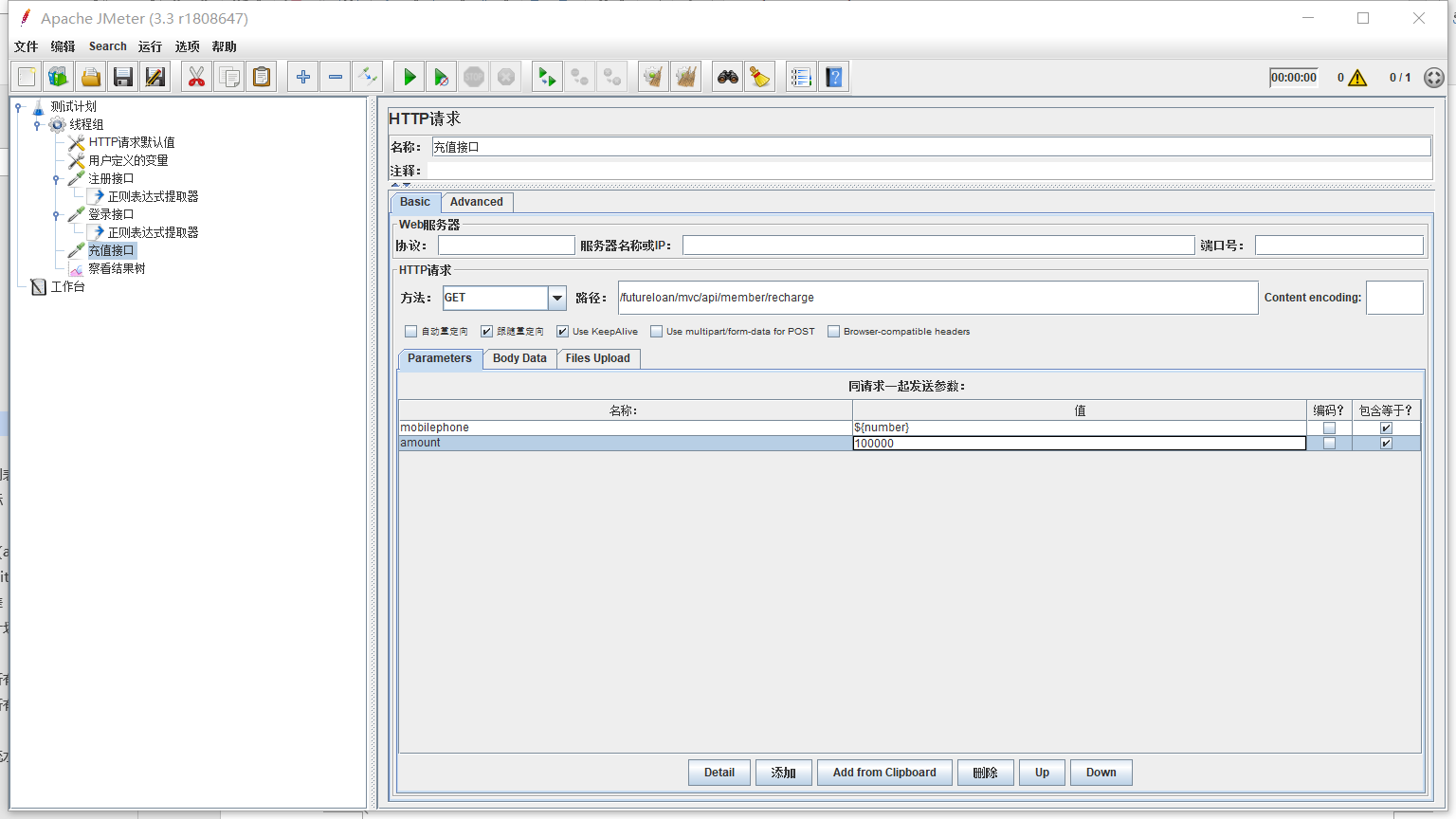Click Start no pauses icon
Viewport: 1456px width, 819px height.
coord(442,77)
